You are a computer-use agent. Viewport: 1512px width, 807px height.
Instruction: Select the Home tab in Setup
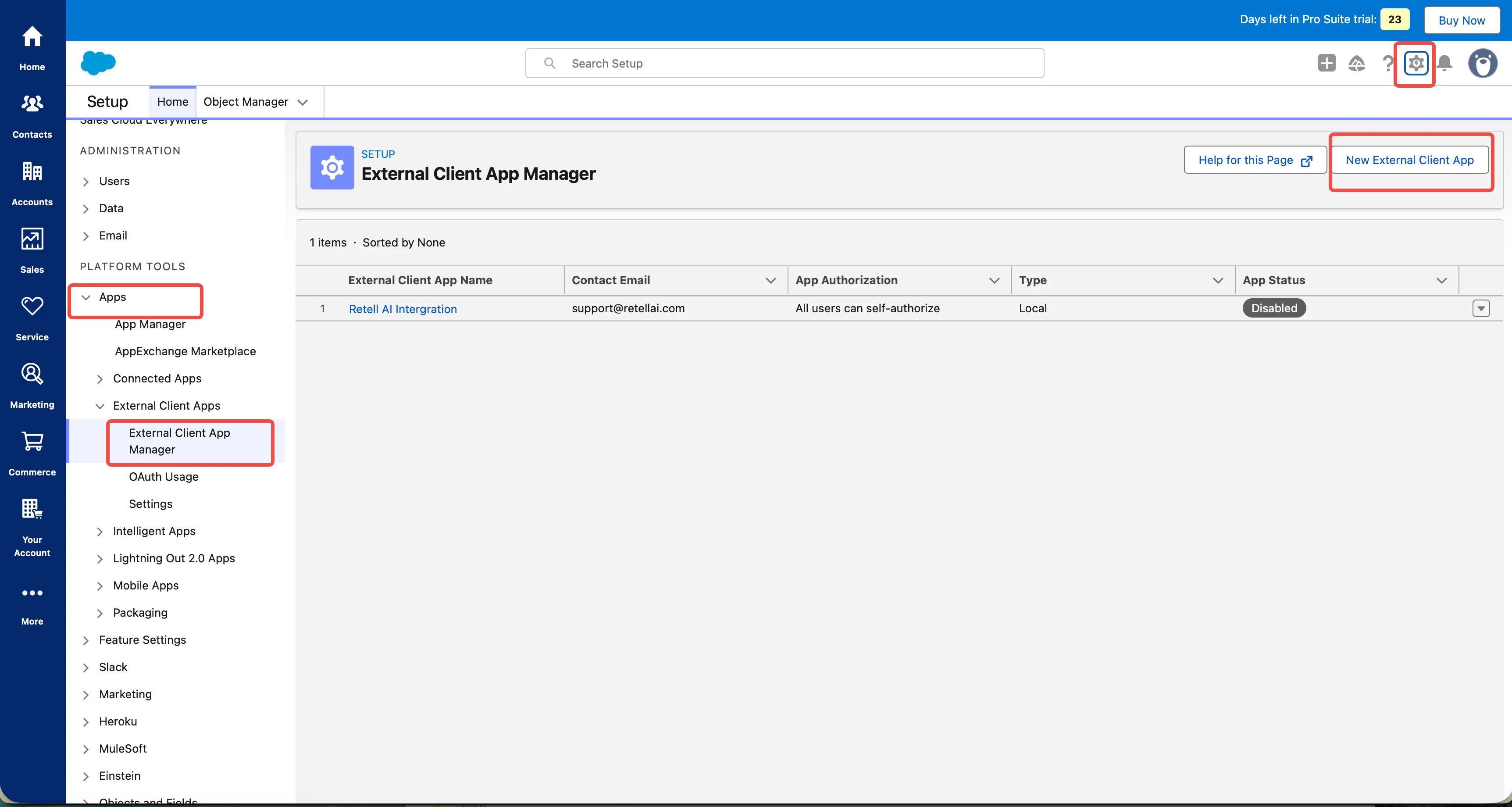click(173, 102)
